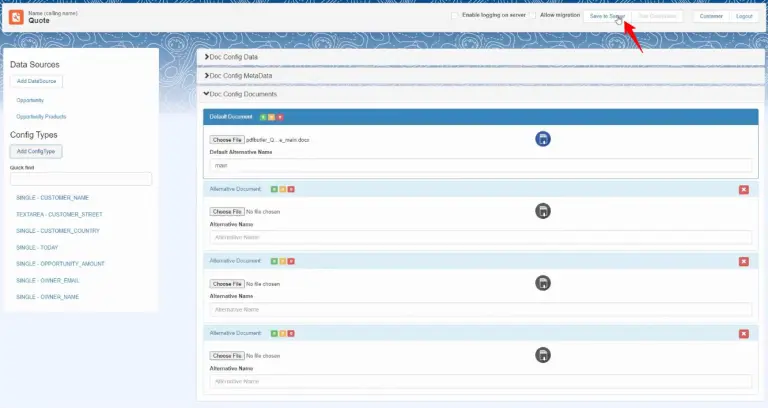Choose a file for the second Alternative Document

227,284
